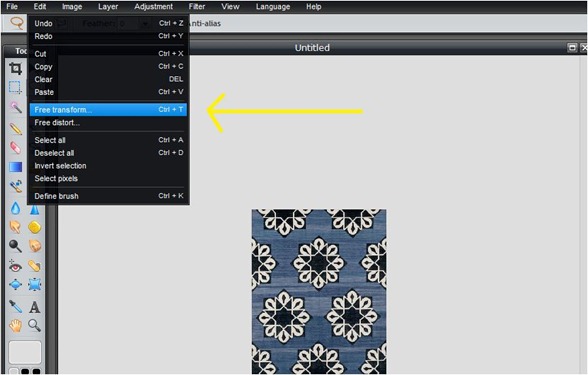Image resolution: width=588 pixels, height=375 pixels.
Task: Open the Language menu
Action: pos(273,7)
